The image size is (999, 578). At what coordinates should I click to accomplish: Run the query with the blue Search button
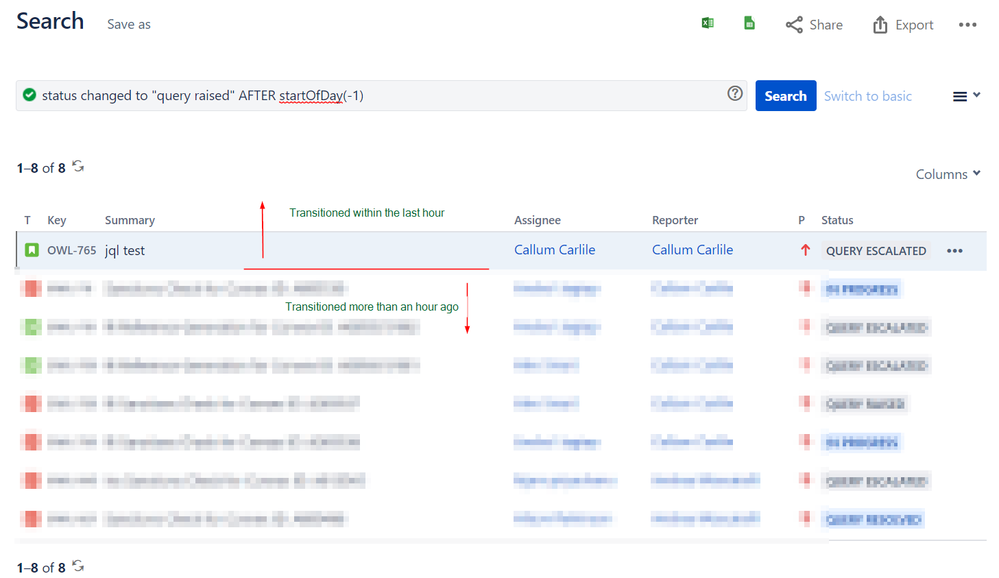coord(786,96)
